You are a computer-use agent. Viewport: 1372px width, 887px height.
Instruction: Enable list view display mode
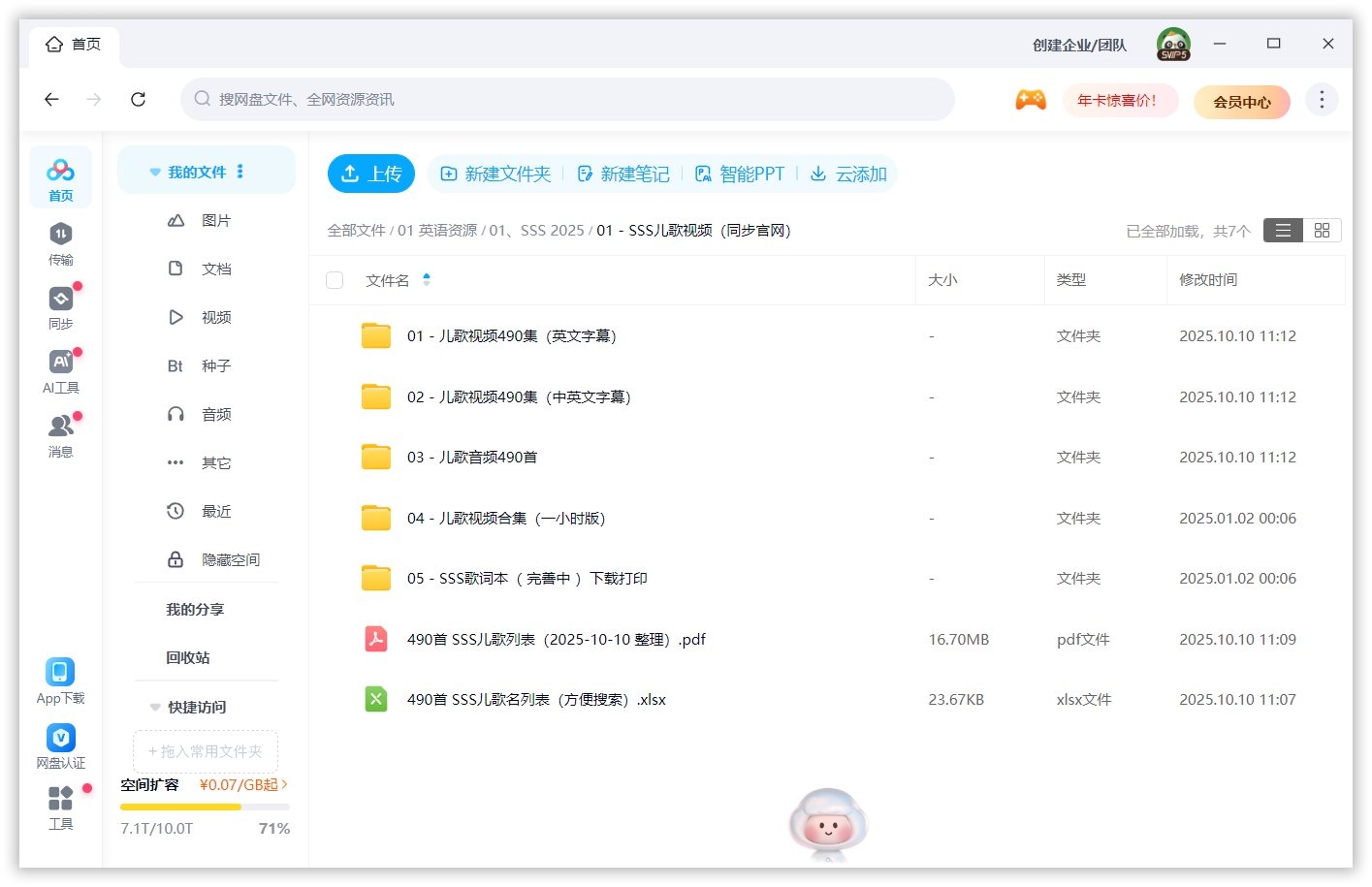click(x=1282, y=230)
